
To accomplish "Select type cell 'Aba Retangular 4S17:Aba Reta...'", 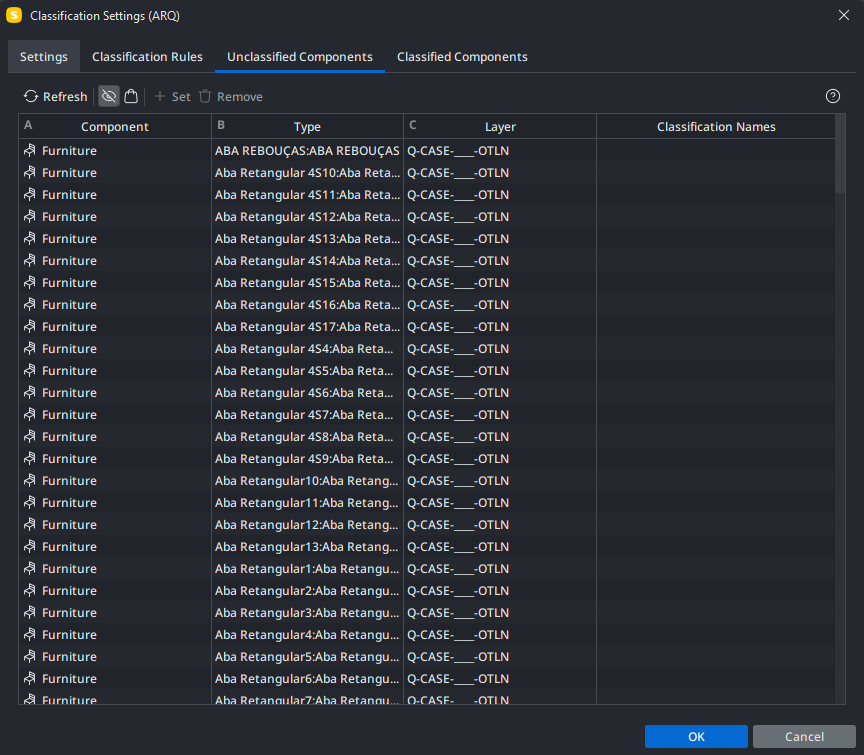I will tap(307, 327).
